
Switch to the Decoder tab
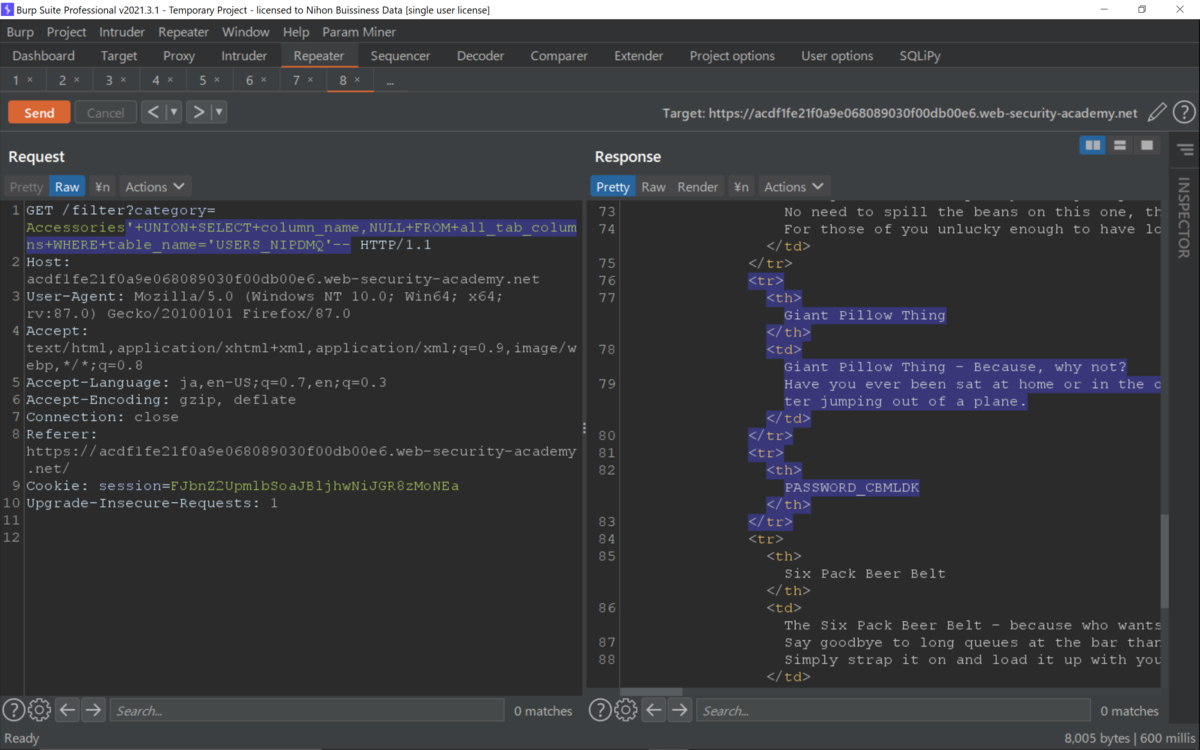pyautogui.click(x=481, y=56)
